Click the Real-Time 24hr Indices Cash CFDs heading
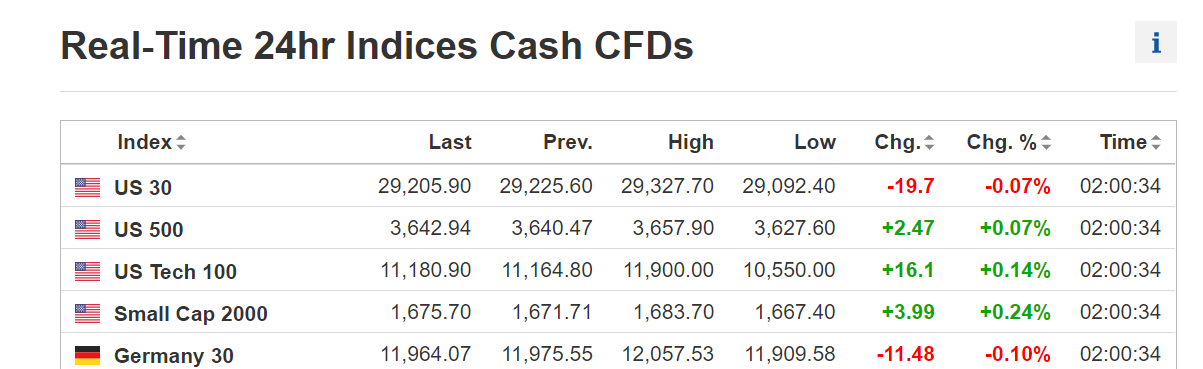This screenshot has width=1203, height=369. click(377, 46)
